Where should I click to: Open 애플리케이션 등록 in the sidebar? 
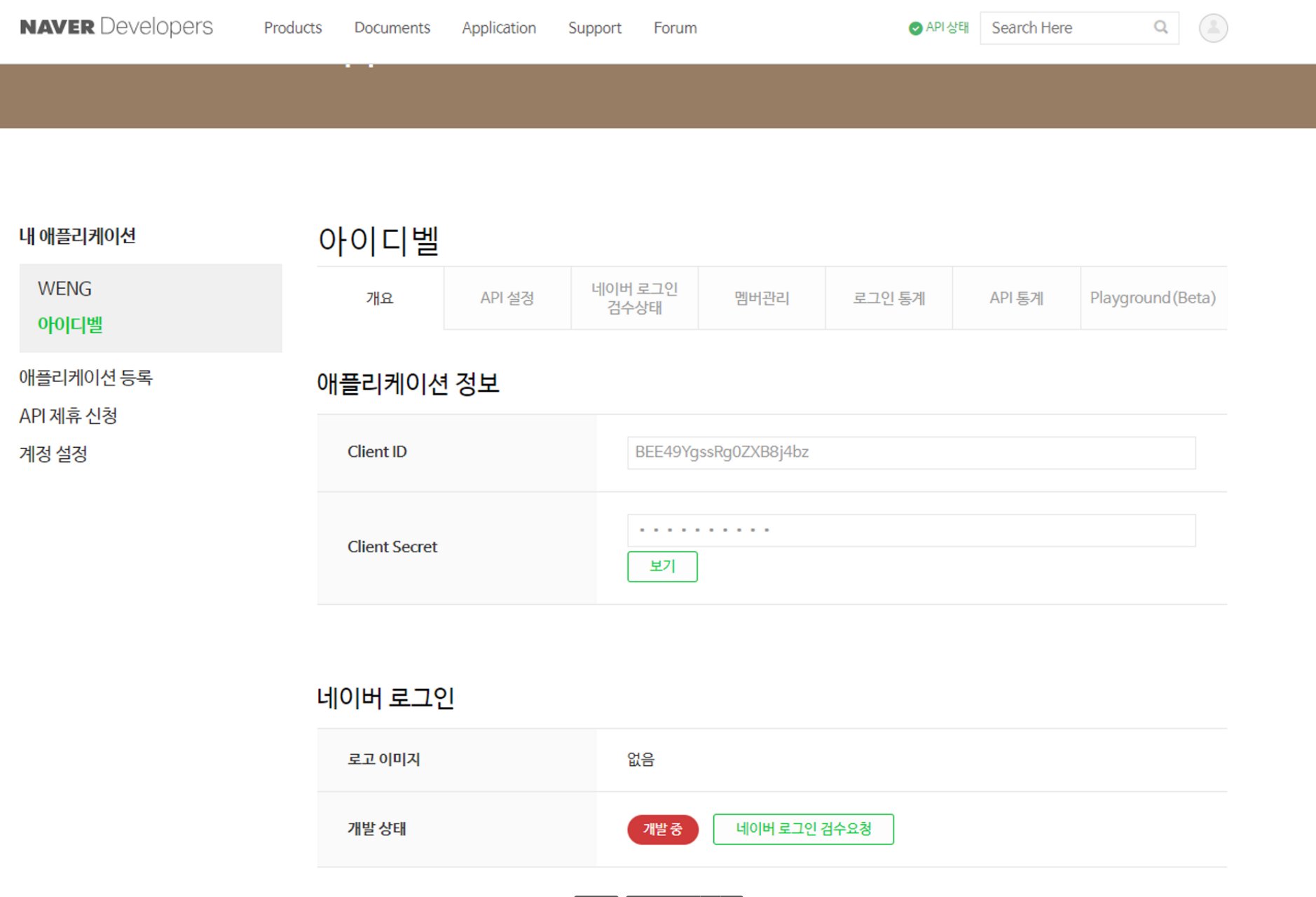[x=85, y=378]
